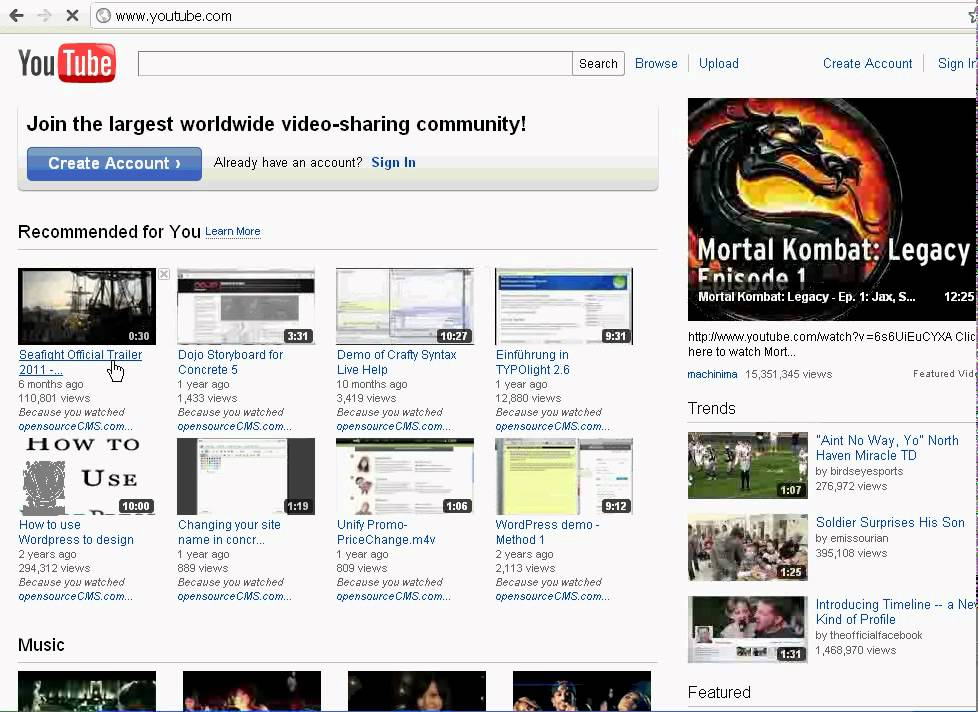Click "Aint No Way, Yo" North Haven title
978x712 pixels.
click(x=887, y=448)
